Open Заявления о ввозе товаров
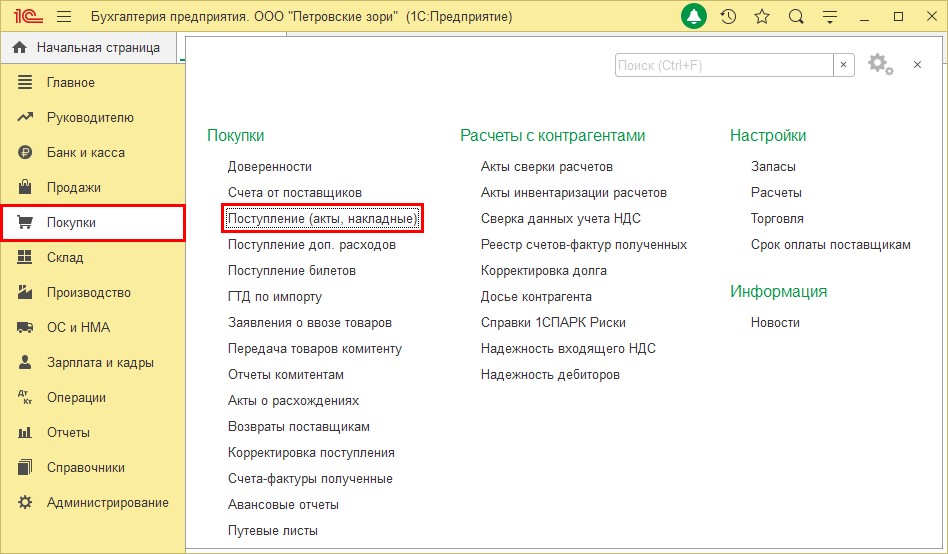948x554 pixels. point(310,322)
